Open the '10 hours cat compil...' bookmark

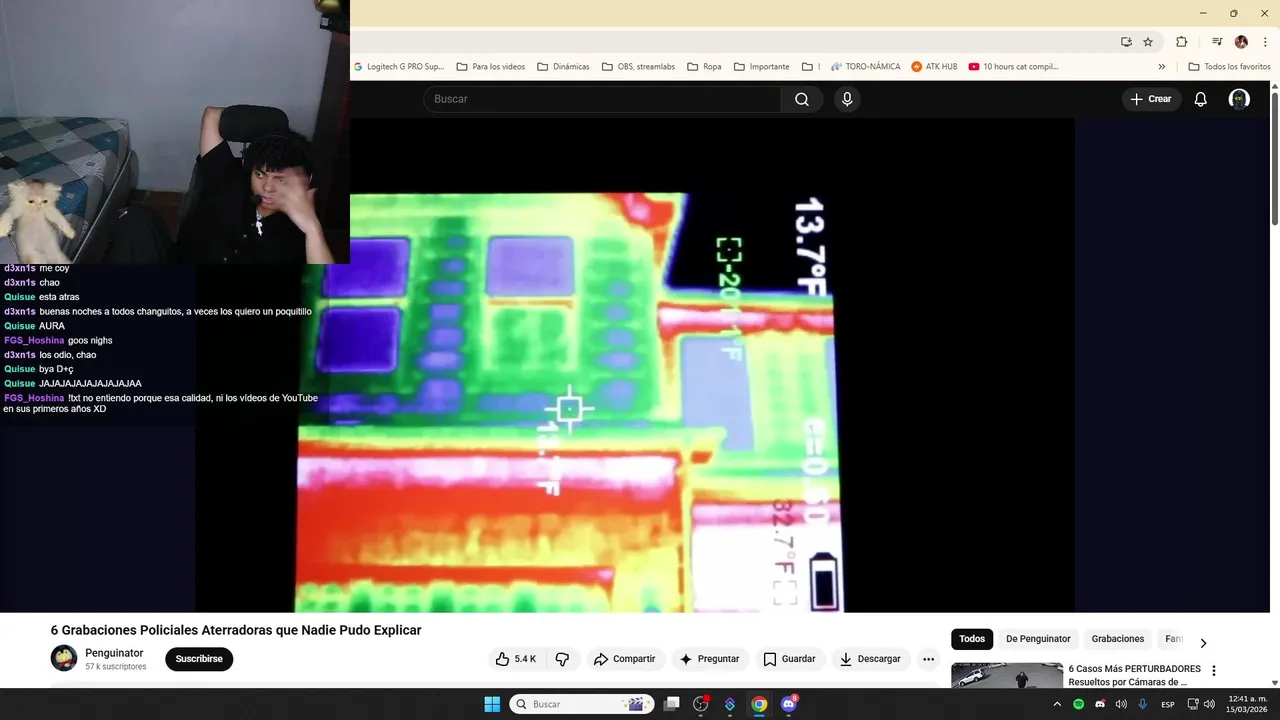click(1013, 67)
